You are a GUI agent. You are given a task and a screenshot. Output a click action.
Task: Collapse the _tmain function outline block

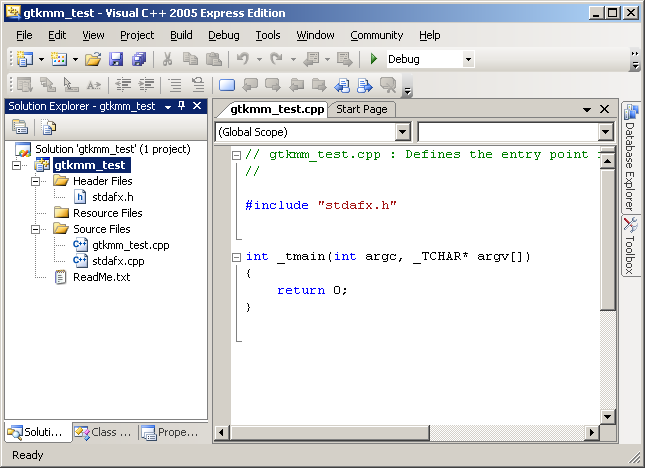pyautogui.click(x=236, y=257)
